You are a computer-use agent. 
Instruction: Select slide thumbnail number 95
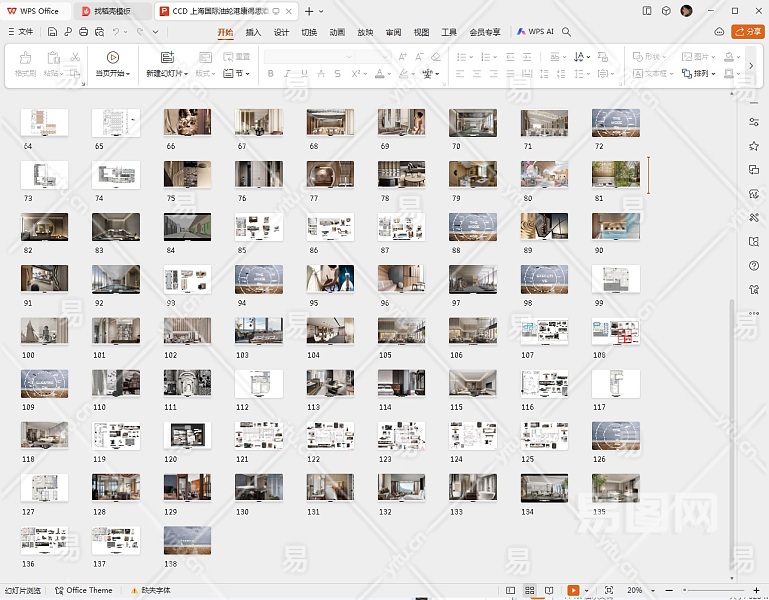330,279
